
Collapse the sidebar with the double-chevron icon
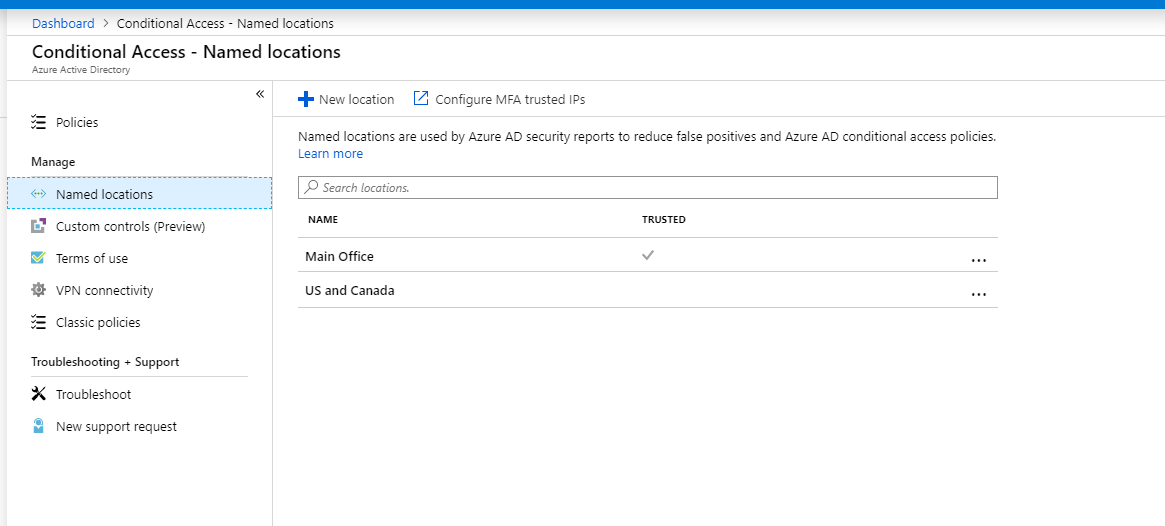260,94
